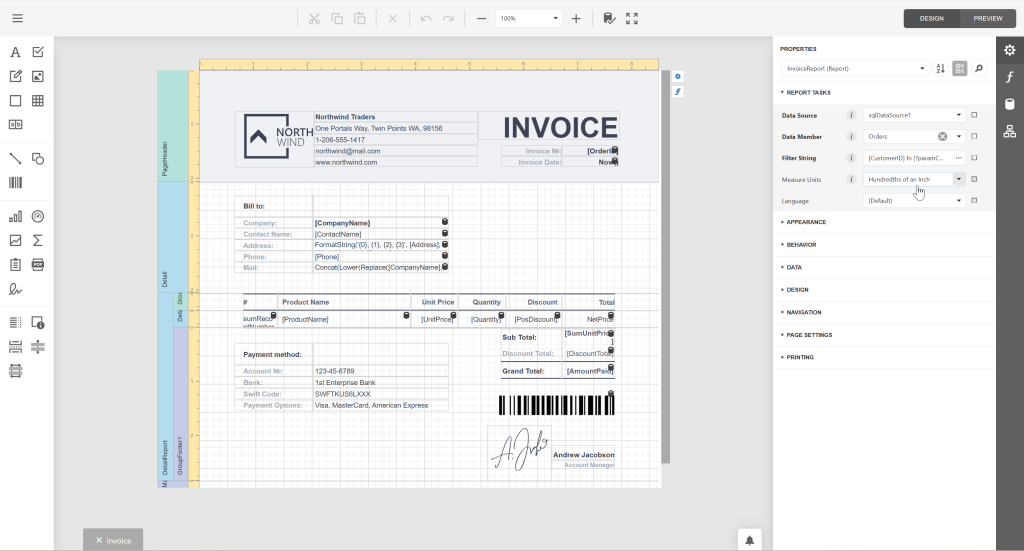
Task: Zoom out with the minus button
Action: [481, 18]
